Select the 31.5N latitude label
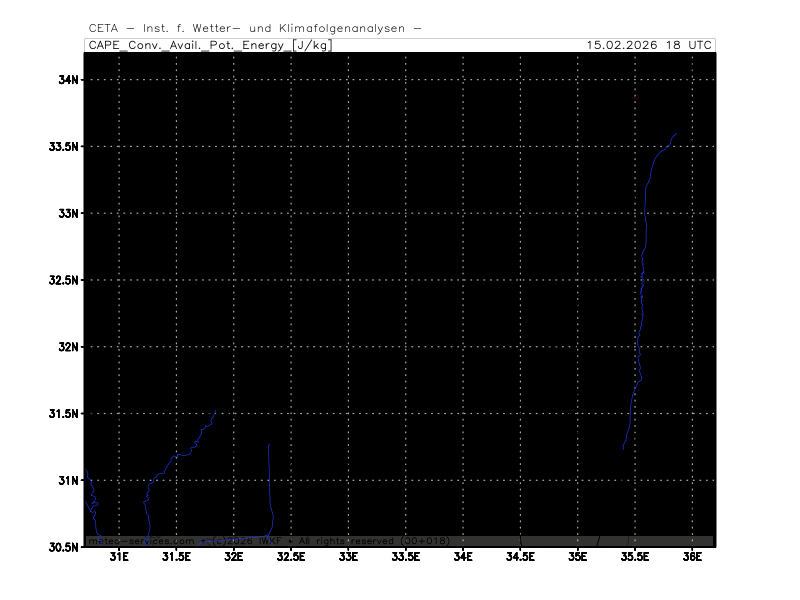This screenshot has height=600, width=800. click(x=62, y=414)
